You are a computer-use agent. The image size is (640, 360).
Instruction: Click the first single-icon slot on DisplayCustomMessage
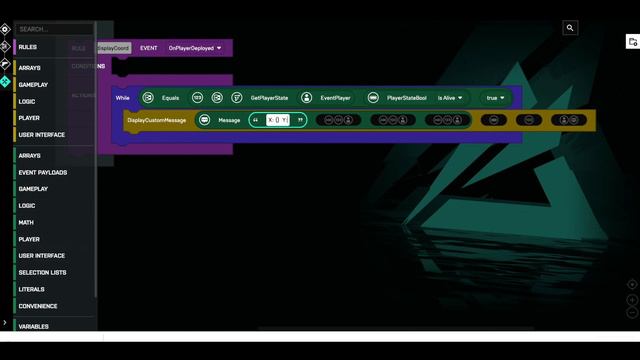tap(494, 120)
